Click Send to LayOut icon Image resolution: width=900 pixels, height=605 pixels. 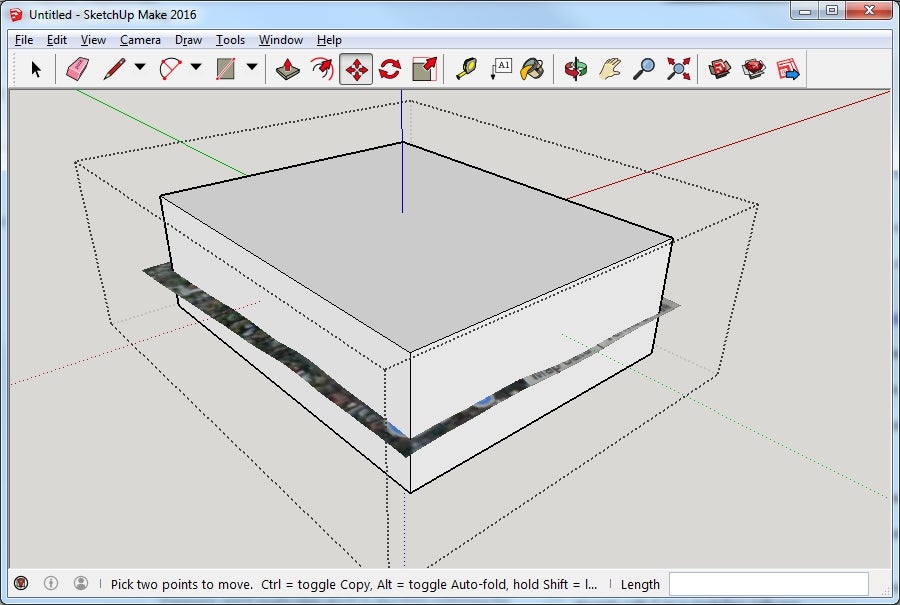(788, 69)
